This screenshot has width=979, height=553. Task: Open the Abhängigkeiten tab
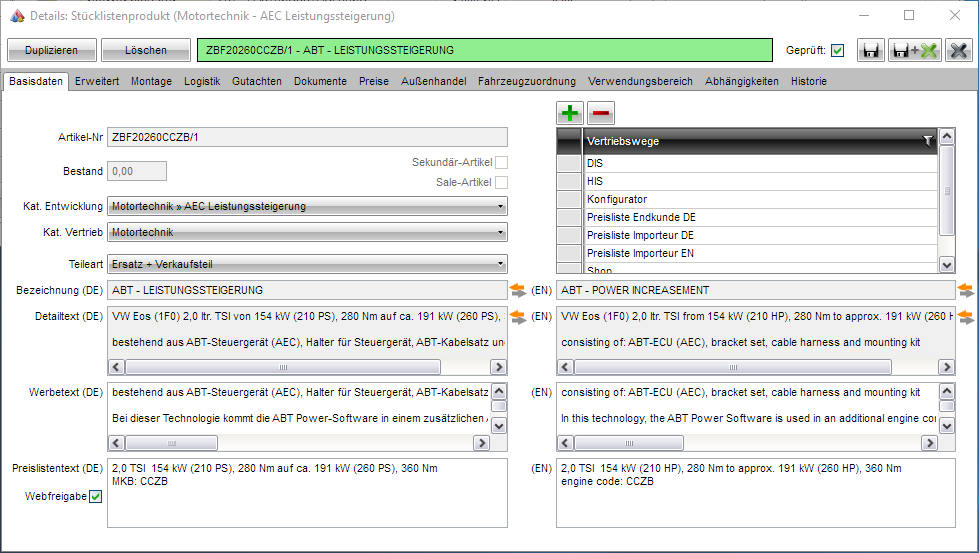[x=742, y=81]
